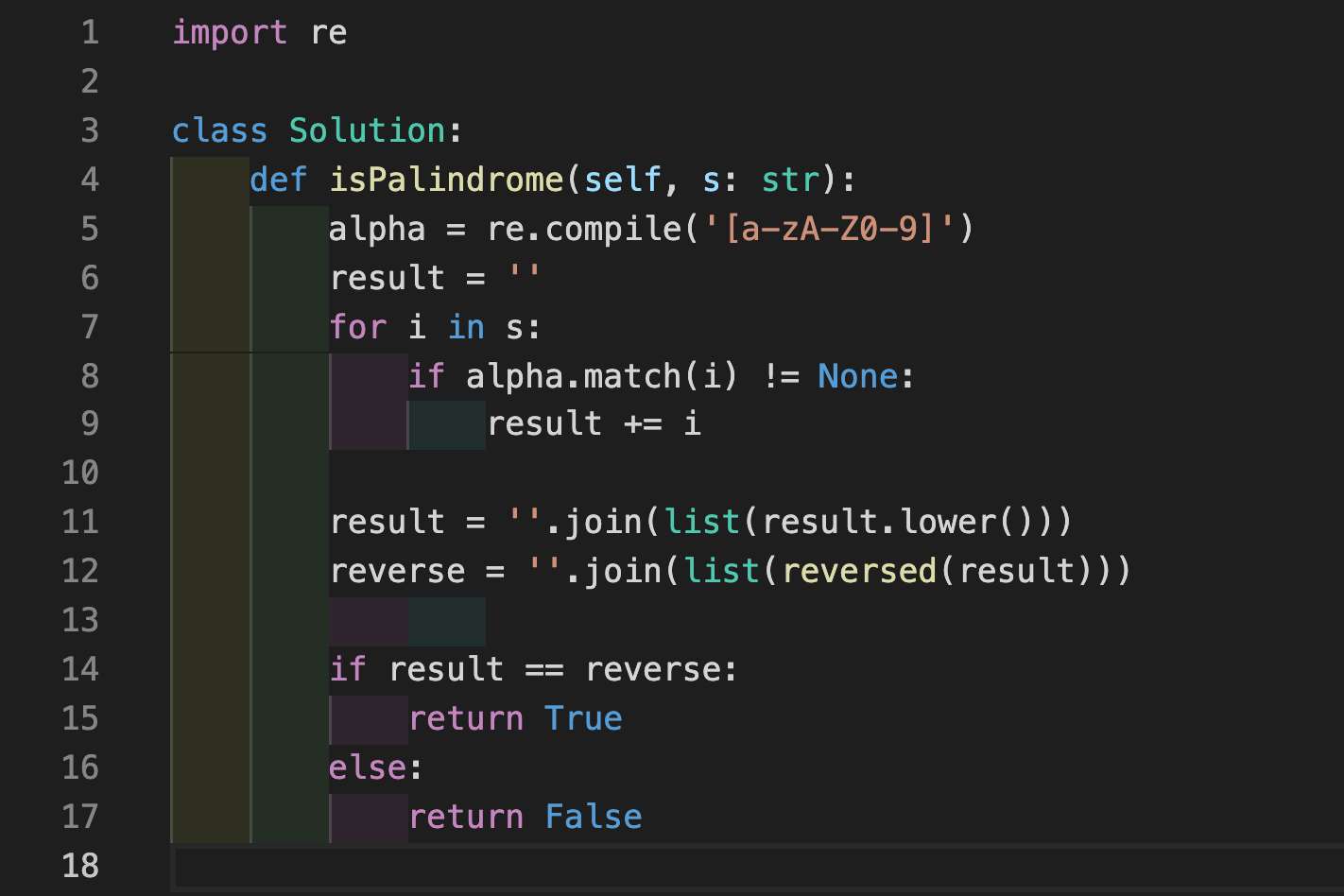Click the 'False' literal on line 17
Viewport: 1344px width, 896px height.
click(594, 817)
